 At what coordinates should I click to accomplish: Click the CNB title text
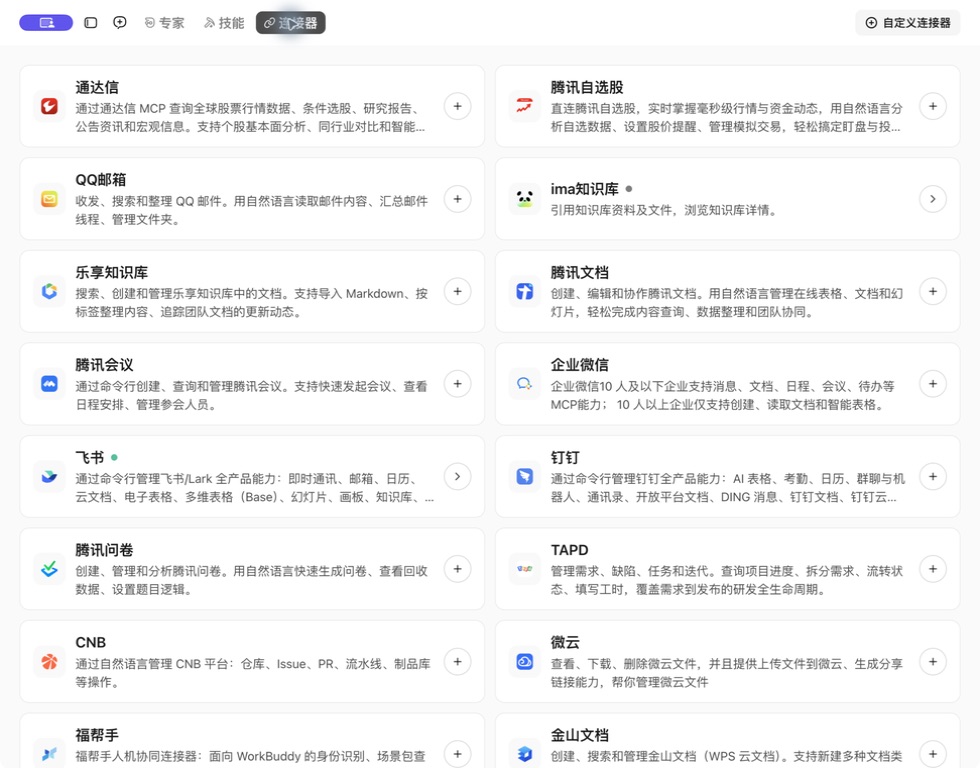tap(91, 642)
